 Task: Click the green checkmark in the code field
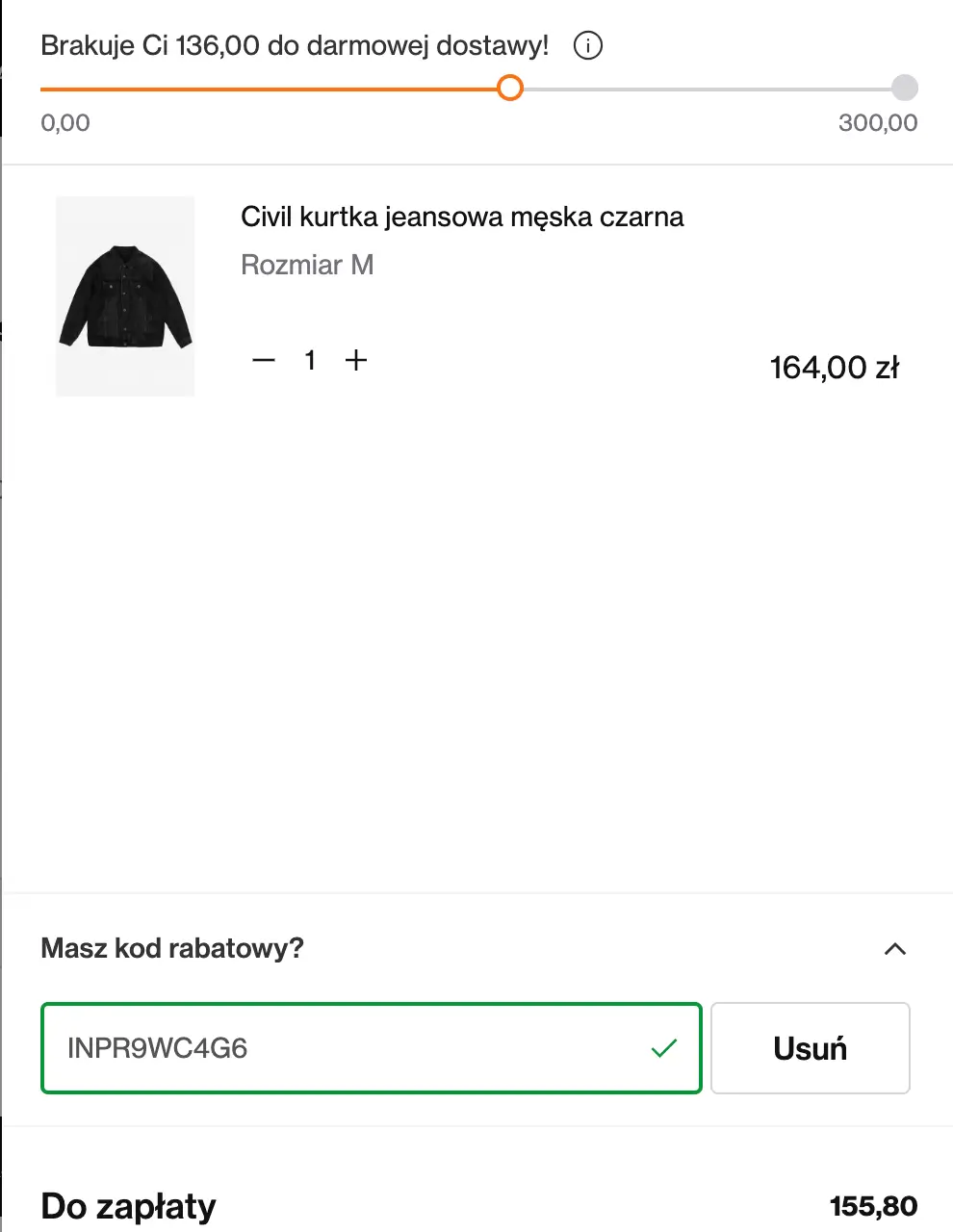(x=663, y=1048)
